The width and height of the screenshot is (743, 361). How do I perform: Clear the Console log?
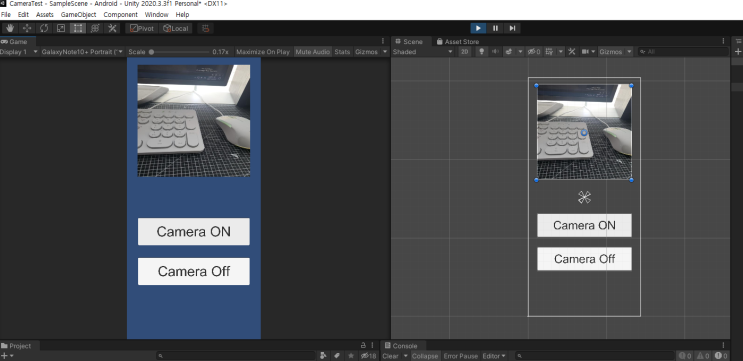coord(390,356)
